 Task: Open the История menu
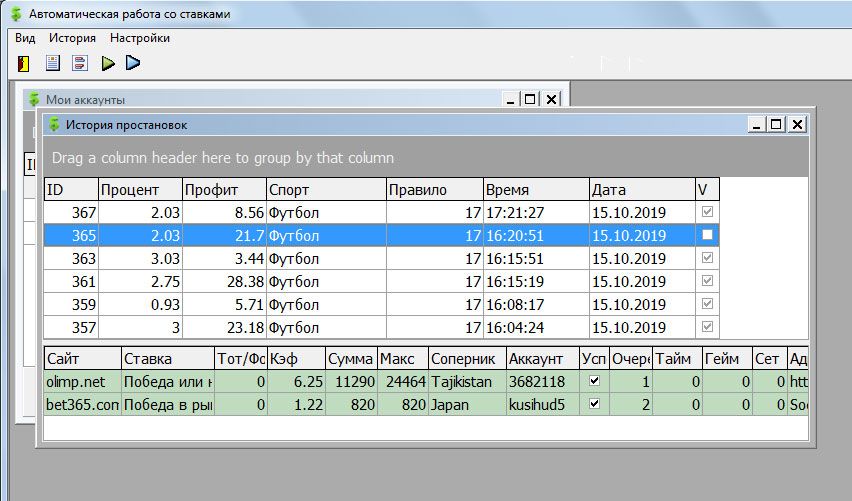click(x=72, y=38)
